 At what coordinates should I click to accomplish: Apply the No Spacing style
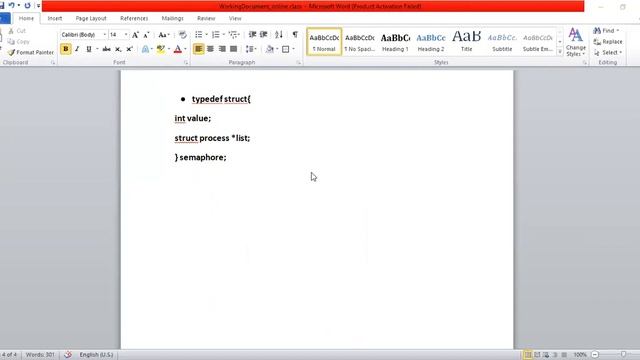(x=360, y=42)
